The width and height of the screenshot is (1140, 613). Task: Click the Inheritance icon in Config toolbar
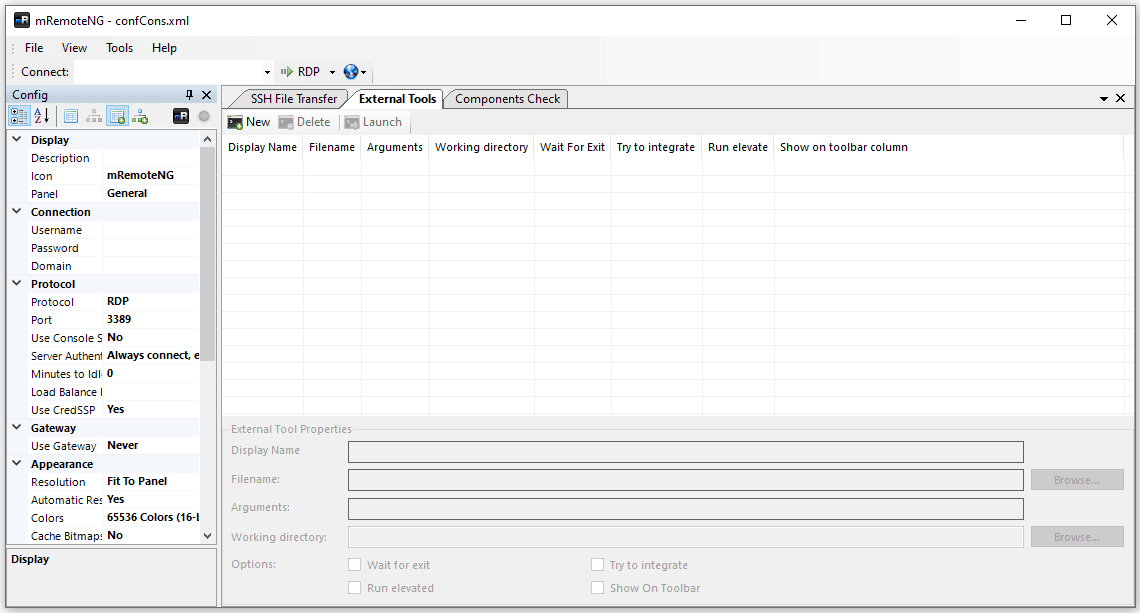click(x=94, y=116)
